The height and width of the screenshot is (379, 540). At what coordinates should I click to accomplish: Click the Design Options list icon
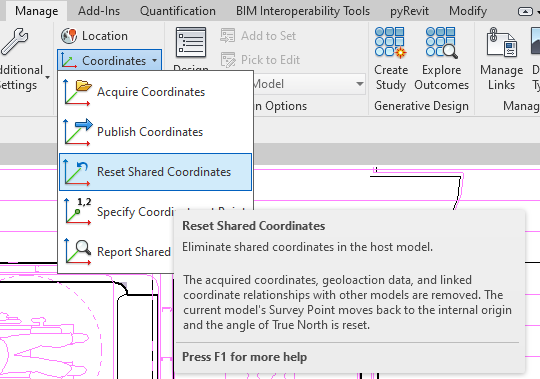191,42
